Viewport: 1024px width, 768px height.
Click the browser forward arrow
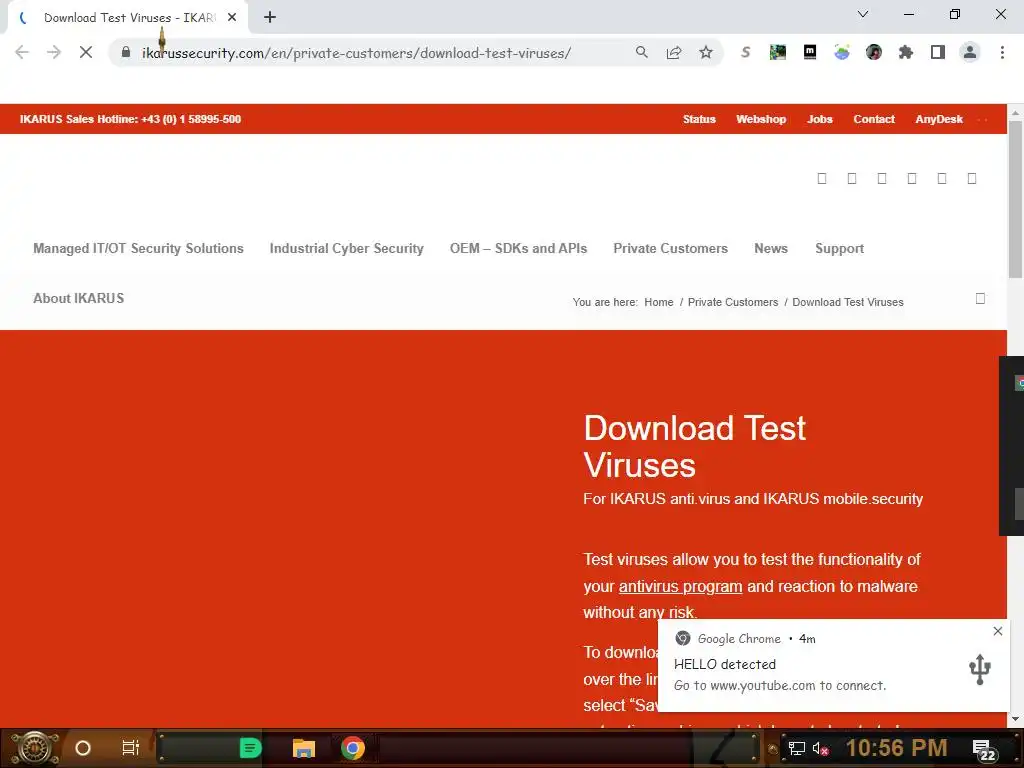click(x=54, y=52)
